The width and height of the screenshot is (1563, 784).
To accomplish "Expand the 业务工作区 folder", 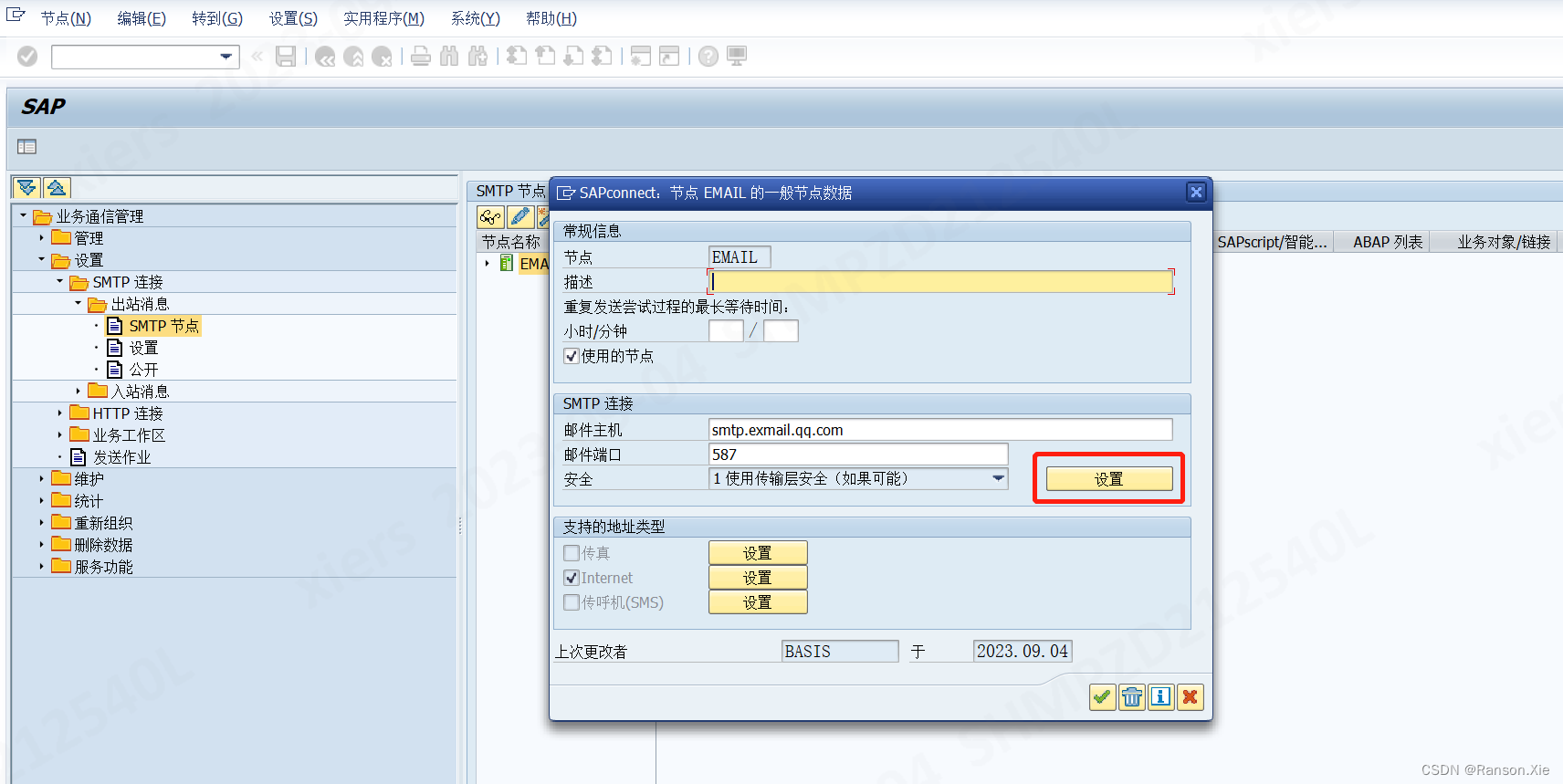I will click(x=59, y=434).
